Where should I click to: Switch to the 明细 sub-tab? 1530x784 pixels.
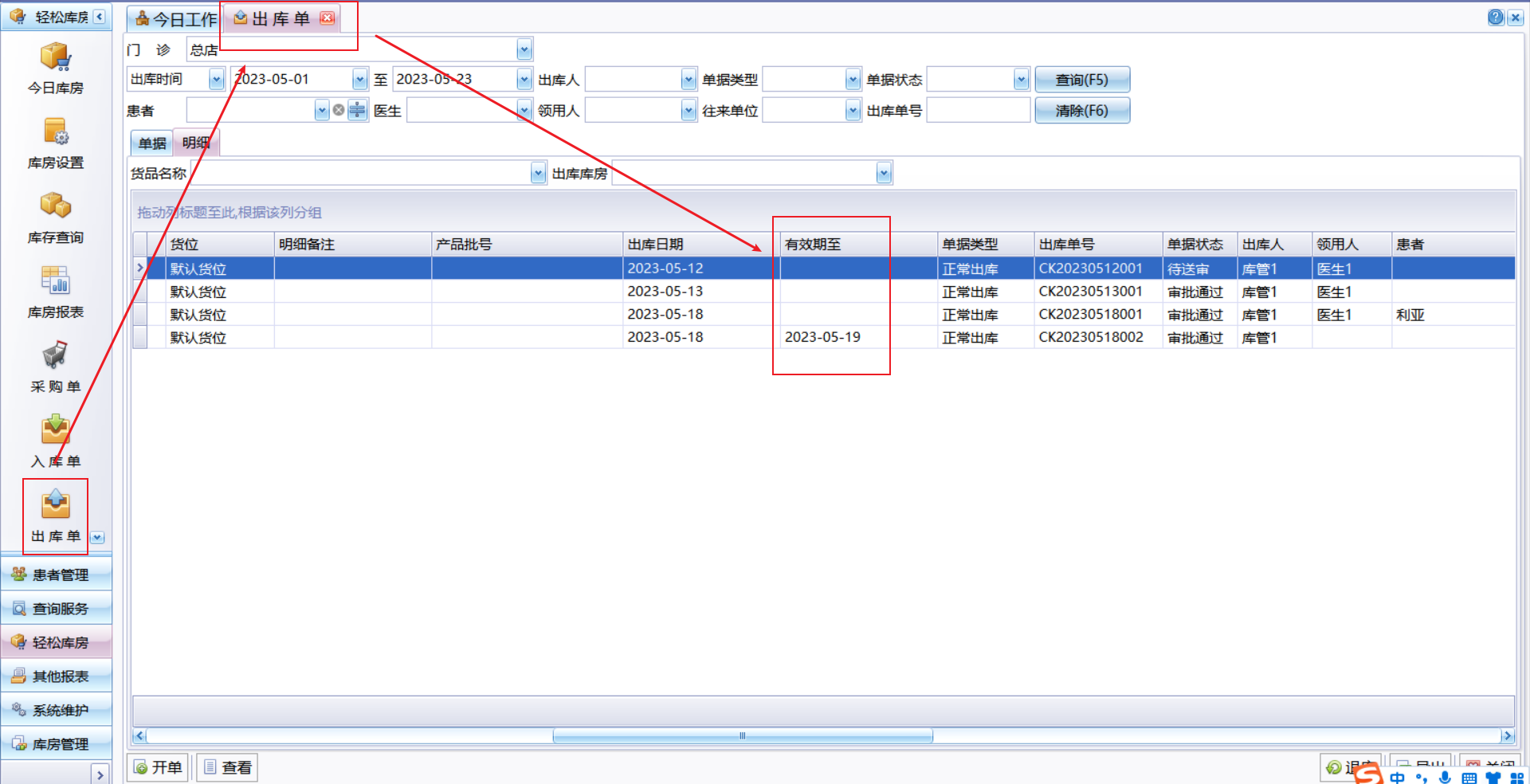196,143
